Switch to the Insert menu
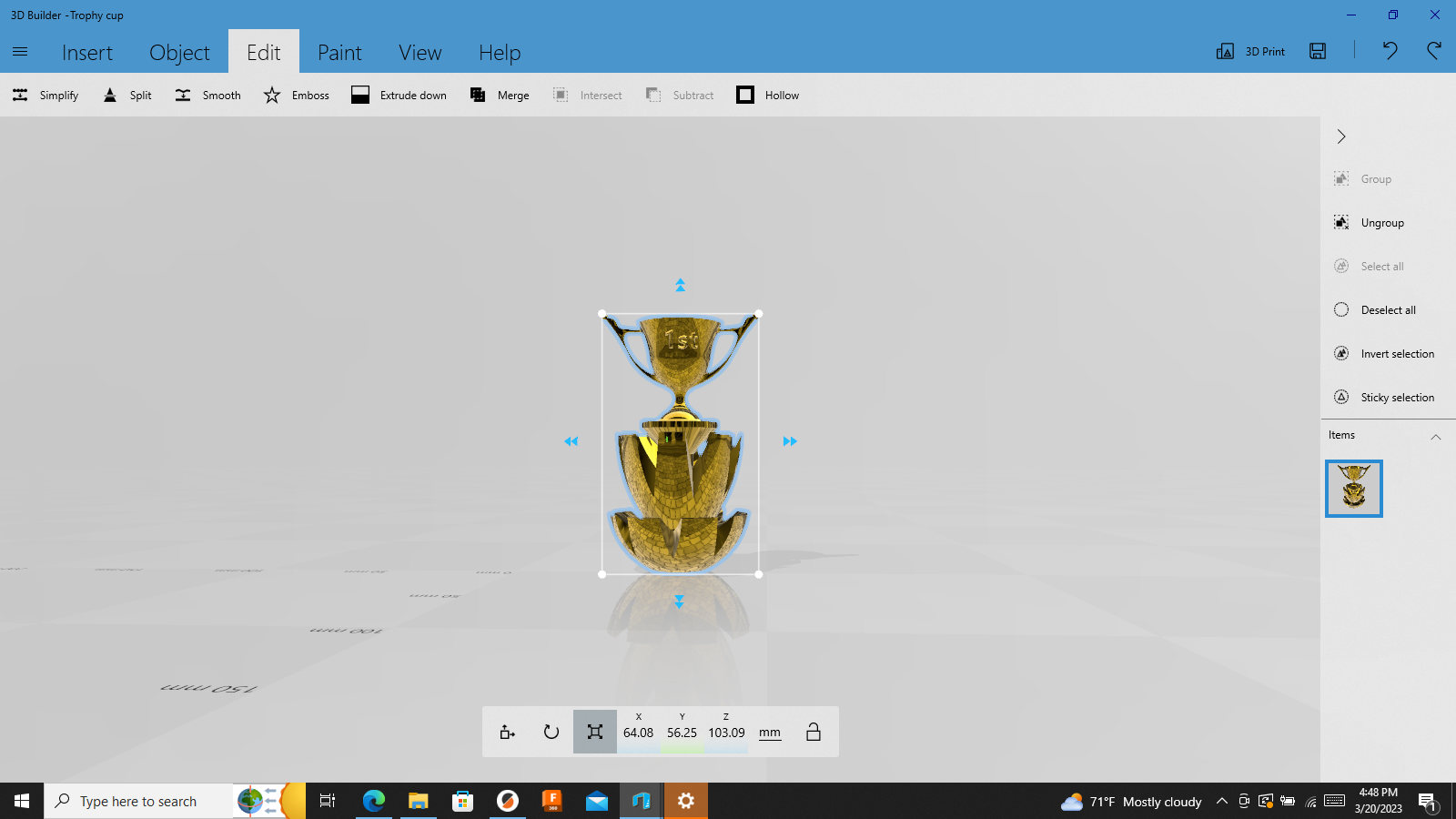1456x819 pixels. tap(87, 52)
